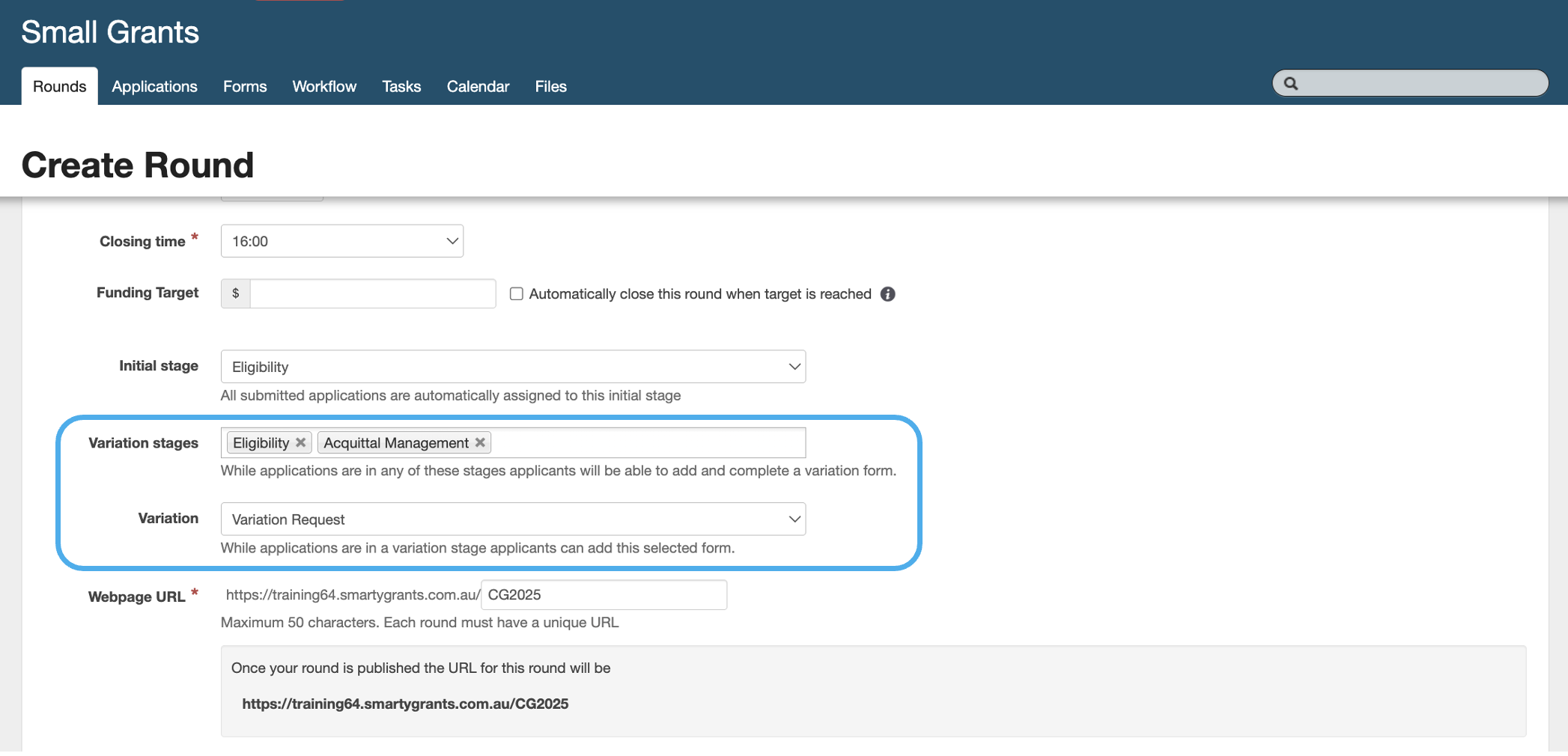The width and height of the screenshot is (1568, 756).
Task: Click the magnifier icon in search bar
Action: click(1291, 83)
